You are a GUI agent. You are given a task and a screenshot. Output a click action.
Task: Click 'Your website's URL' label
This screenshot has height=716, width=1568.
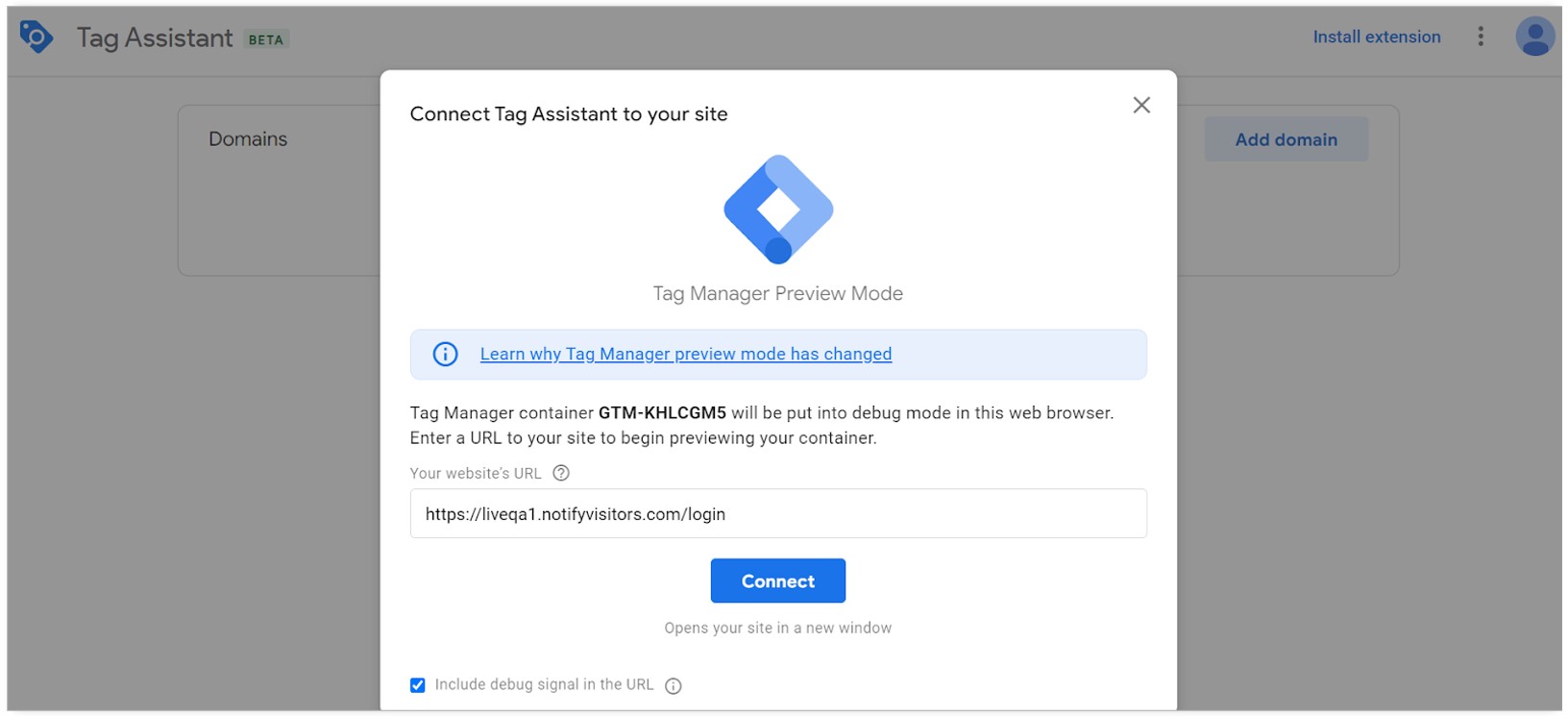[x=476, y=473]
